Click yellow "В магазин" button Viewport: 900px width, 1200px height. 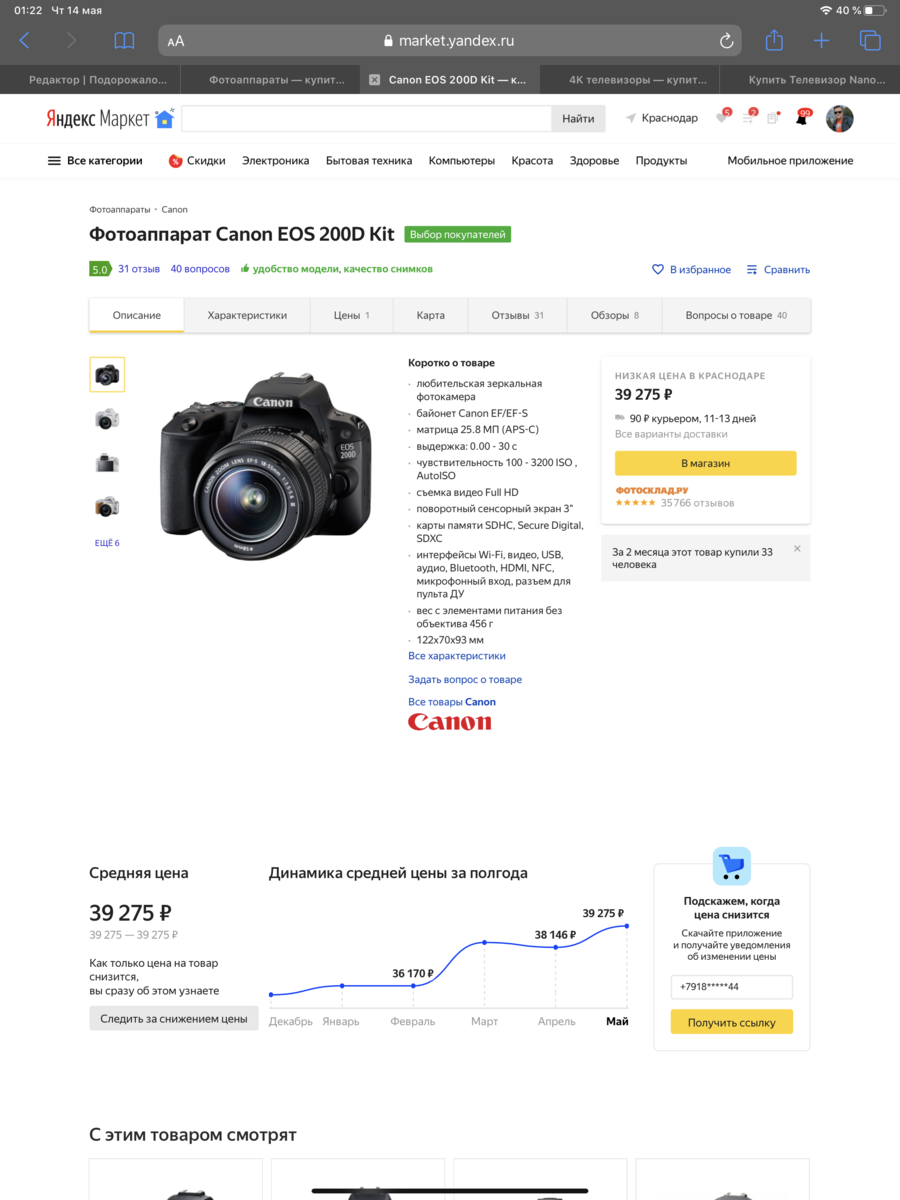[706, 463]
